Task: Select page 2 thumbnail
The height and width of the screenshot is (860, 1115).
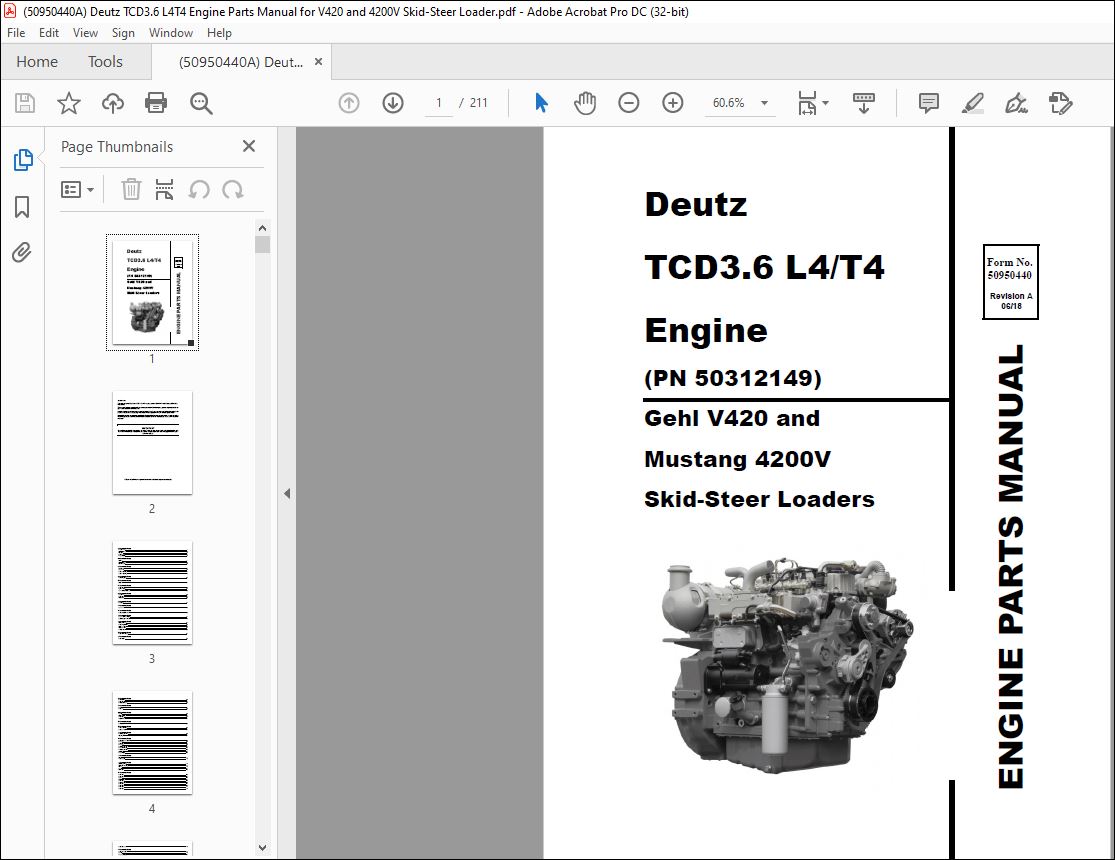Action: point(152,442)
